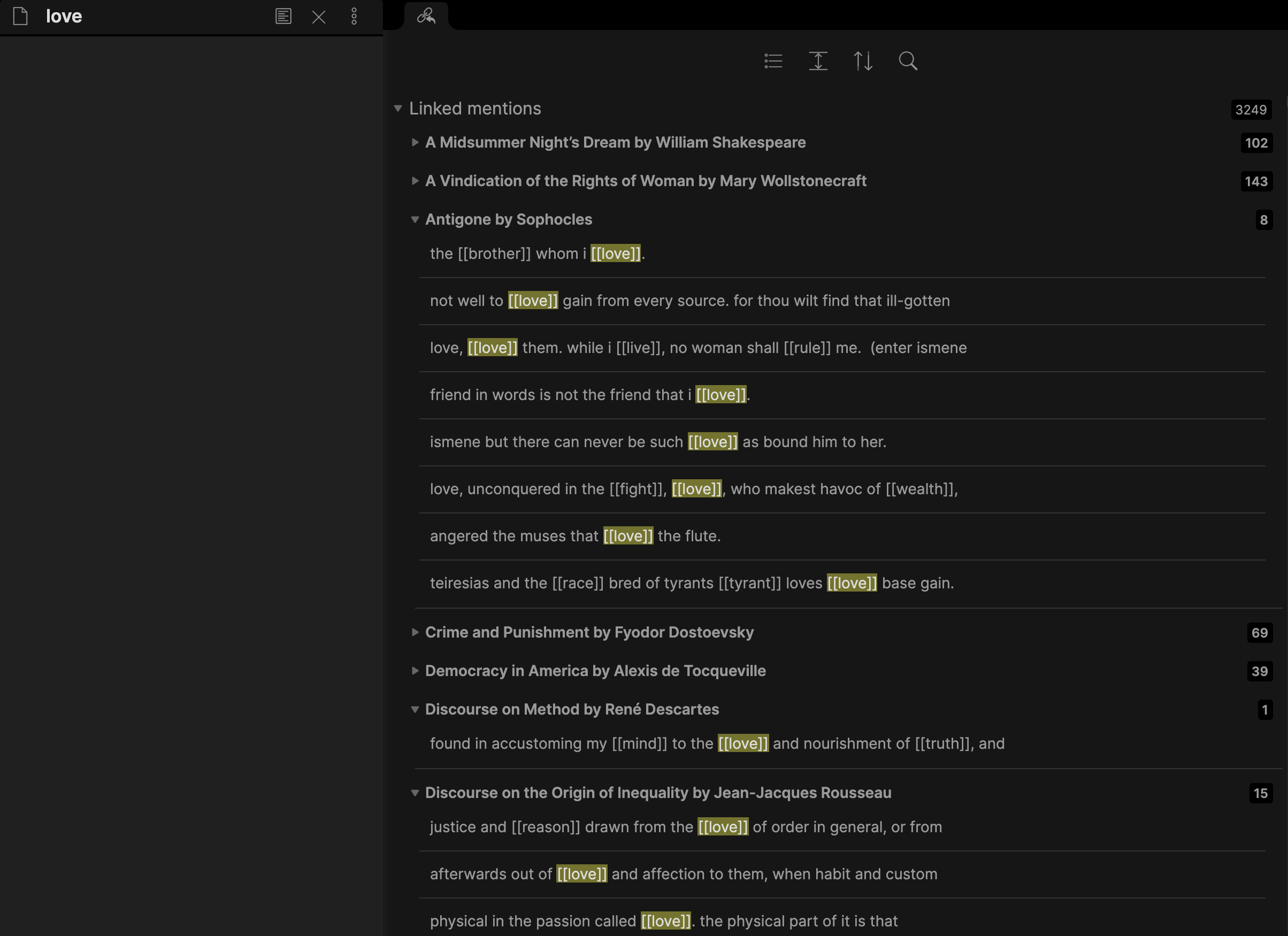Select the backlinks pane tab
This screenshot has height=936, width=1288.
(426, 16)
